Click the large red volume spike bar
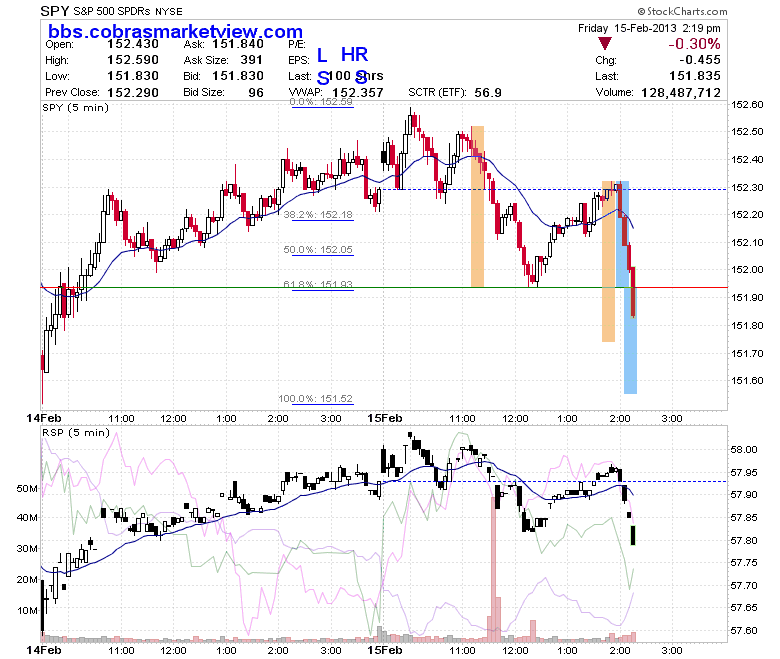The width and height of the screenshot is (780, 659). (x=493, y=569)
